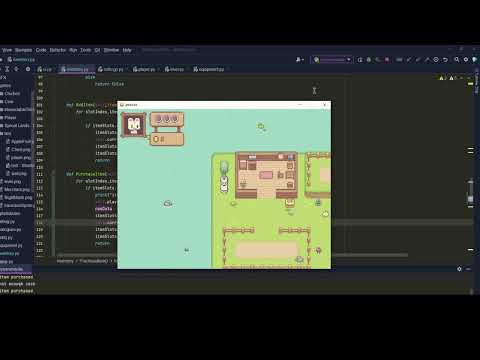The image size is (480, 360).
Task: Click the Git rollback icon
Action: tap(445, 60)
